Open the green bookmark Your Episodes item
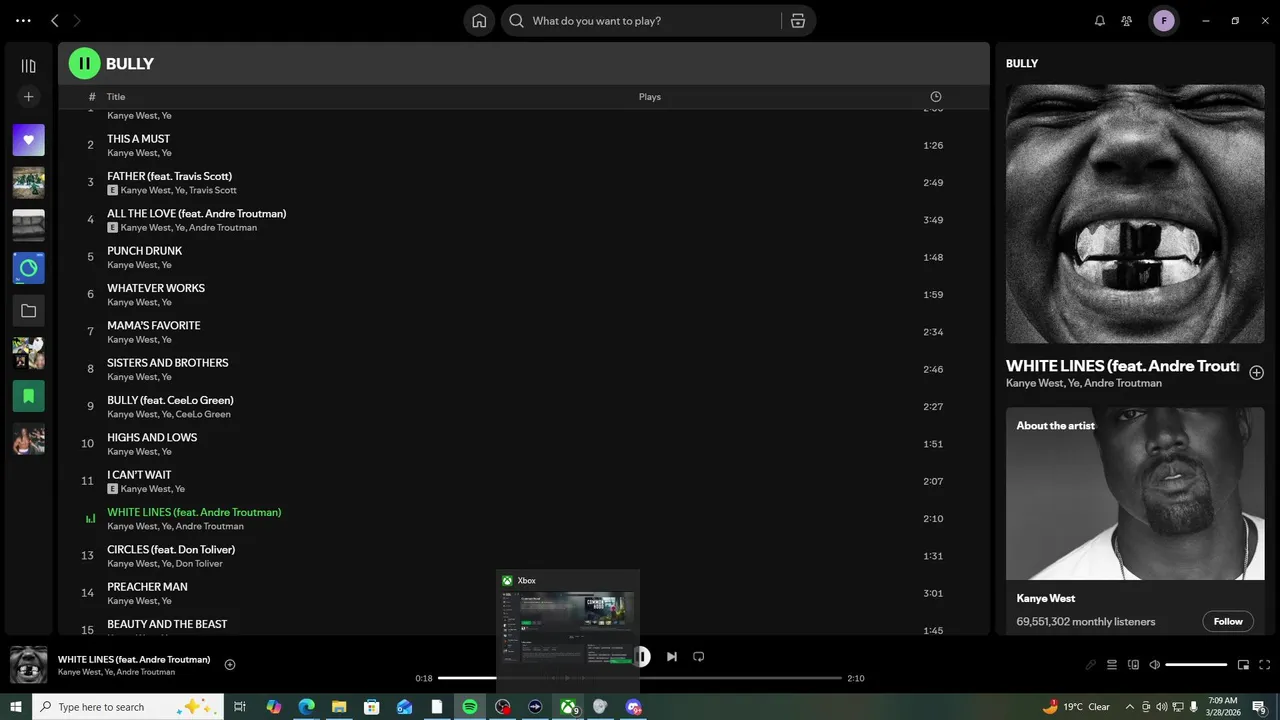The height and width of the screenshot is (720, 1280). (x=28, y=396)
